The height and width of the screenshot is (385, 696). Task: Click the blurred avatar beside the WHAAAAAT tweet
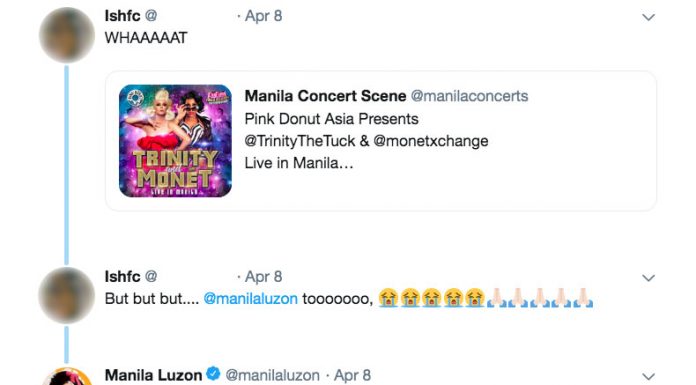(67, 35)
